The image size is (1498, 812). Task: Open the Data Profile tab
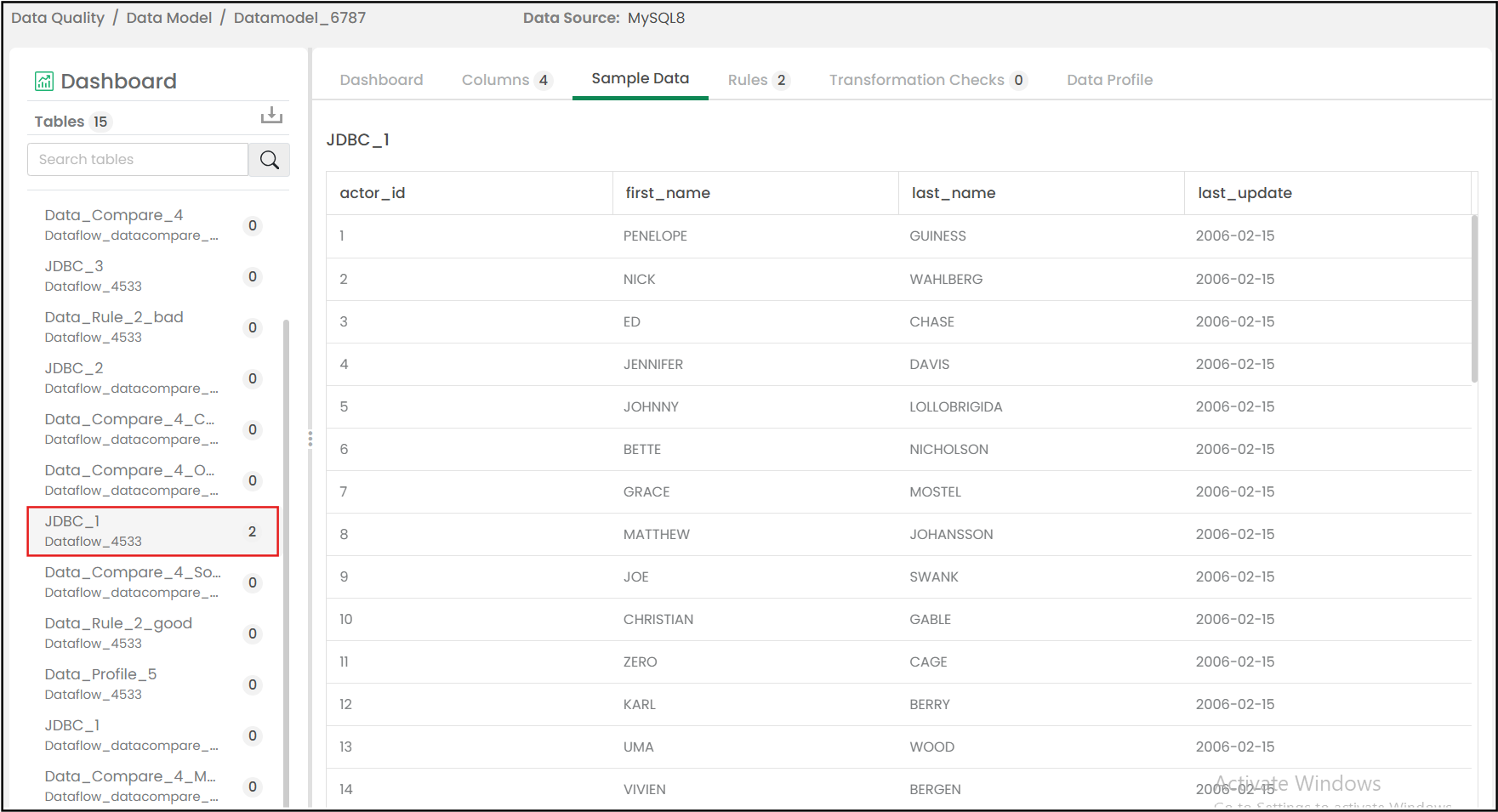click(1109, 80)
